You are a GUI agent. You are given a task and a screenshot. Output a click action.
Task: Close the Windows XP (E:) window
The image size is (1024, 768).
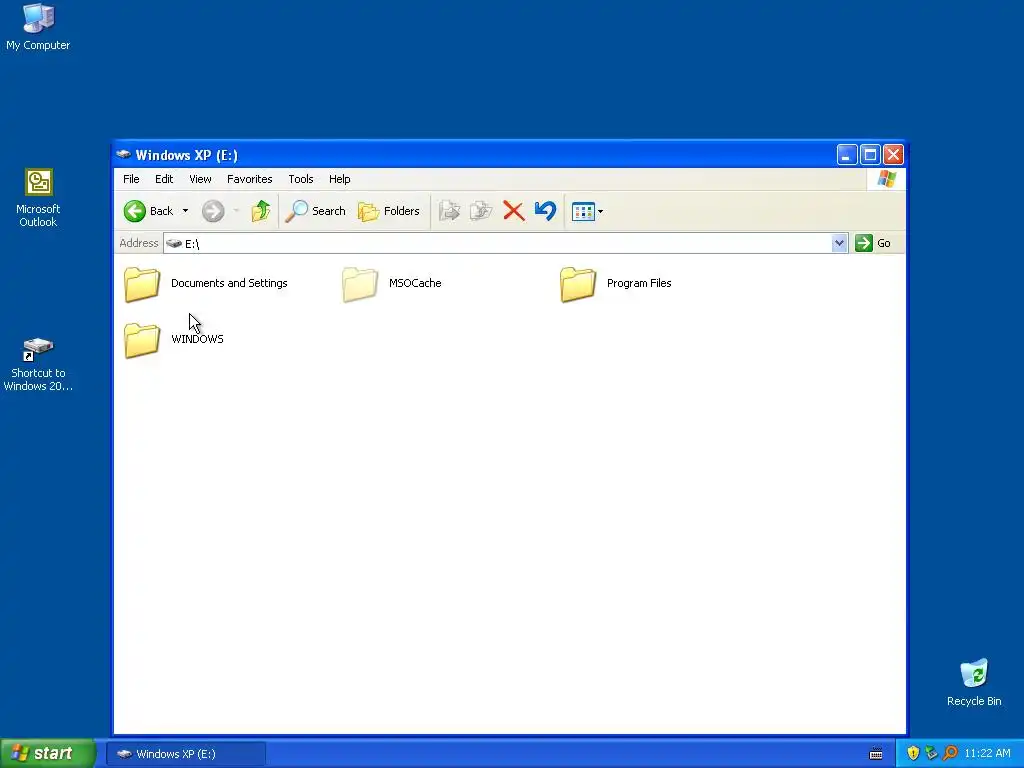click(893, 155)
